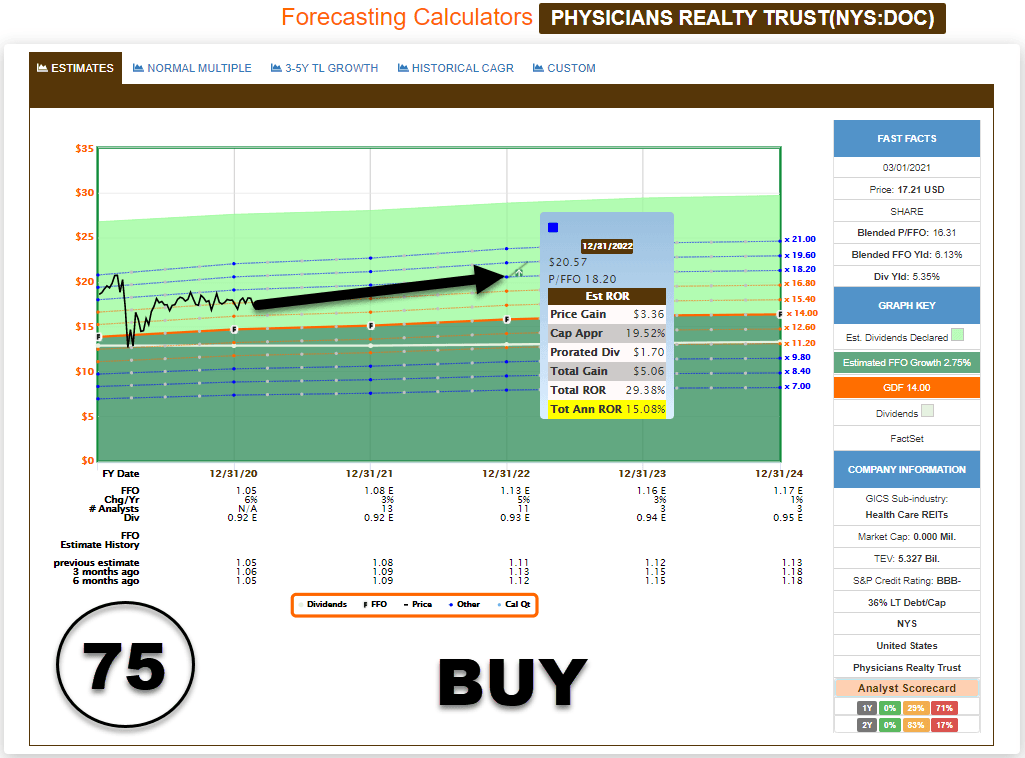Click the x 9.80 multiple line label
The image size is (1025, 758).
point(798,357)
